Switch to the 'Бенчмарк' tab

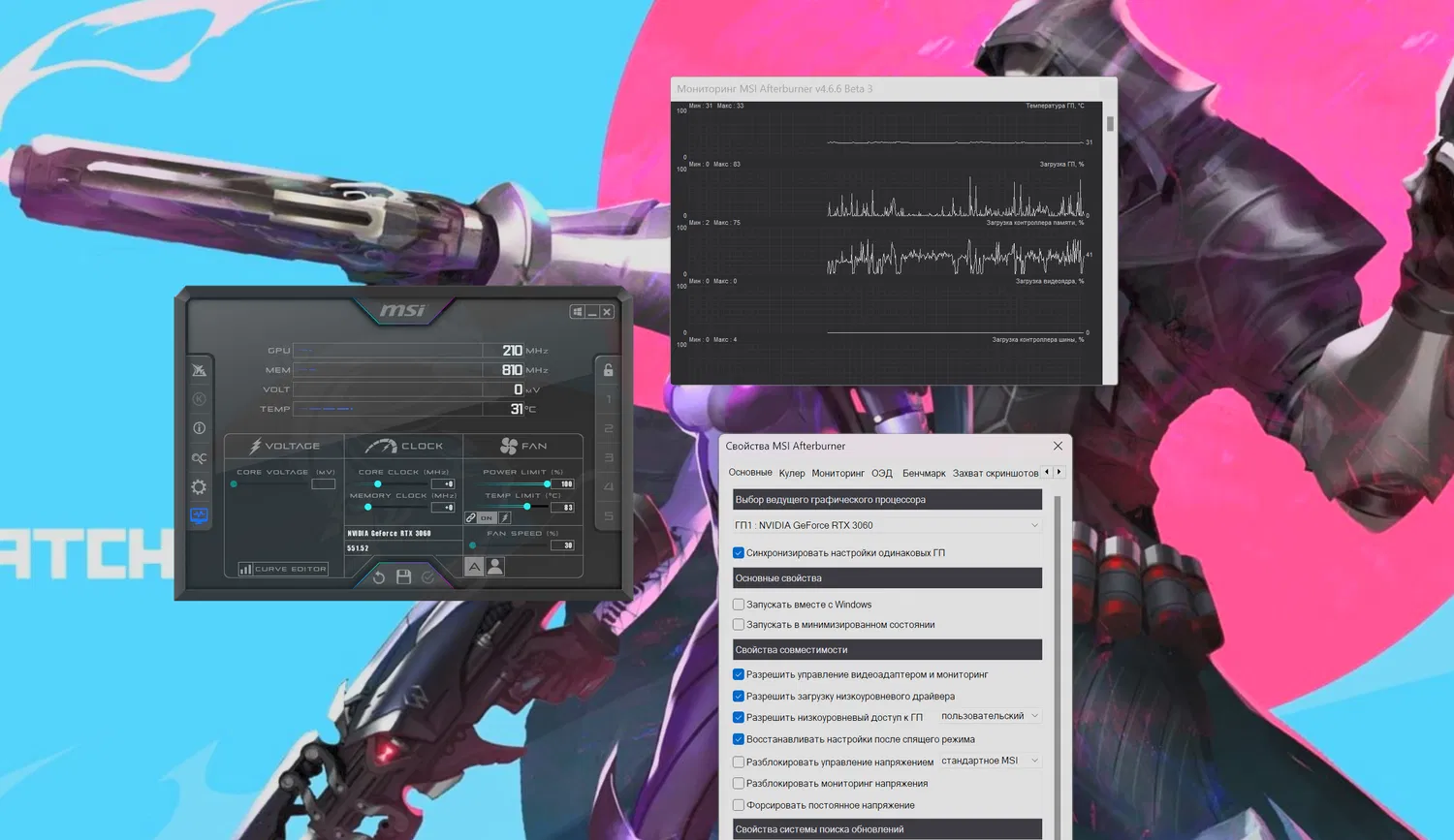pos(924,473)
